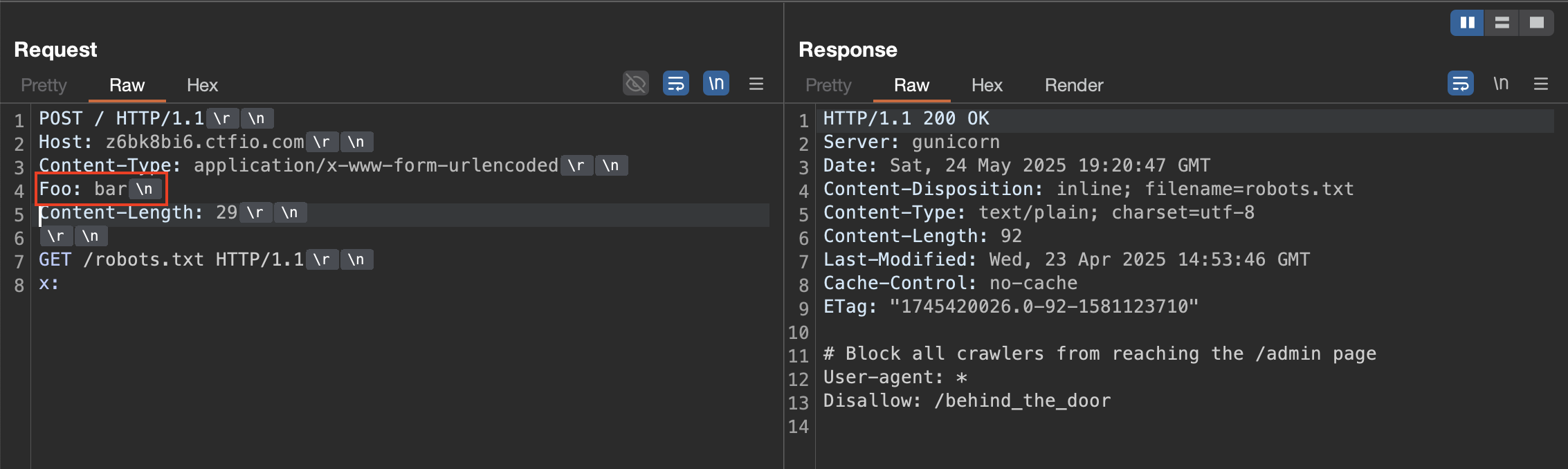The image size is (1568, 469).
Task: Open the Response Render tab
Action: tap(1074, 85)
